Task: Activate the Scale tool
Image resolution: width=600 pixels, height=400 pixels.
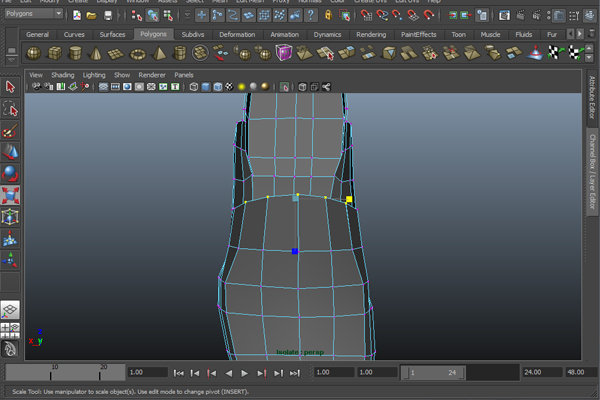Action: click(x=10, y=196)
